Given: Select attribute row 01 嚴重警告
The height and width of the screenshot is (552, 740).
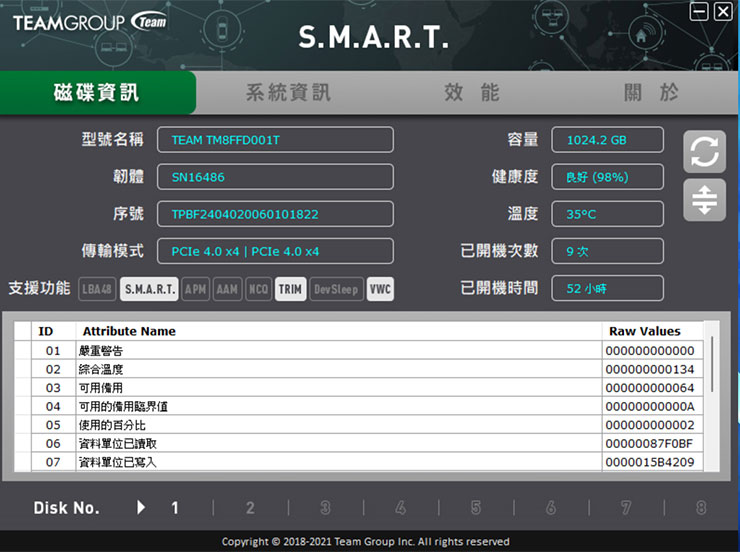Looking at the screenshot, I should [x=359, y=351].
